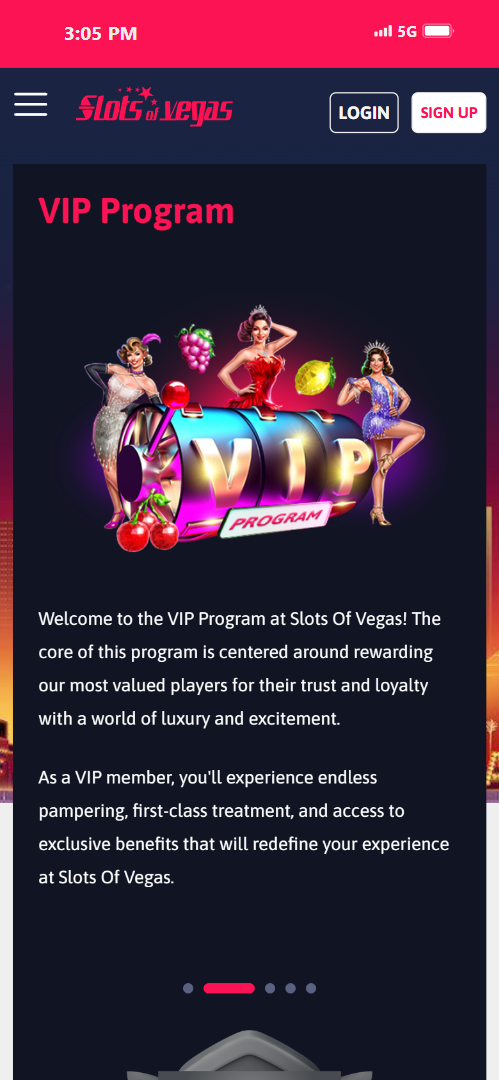Tap the LOGIN button
The height and width of the screenshot is (1080, 499).
364,112
